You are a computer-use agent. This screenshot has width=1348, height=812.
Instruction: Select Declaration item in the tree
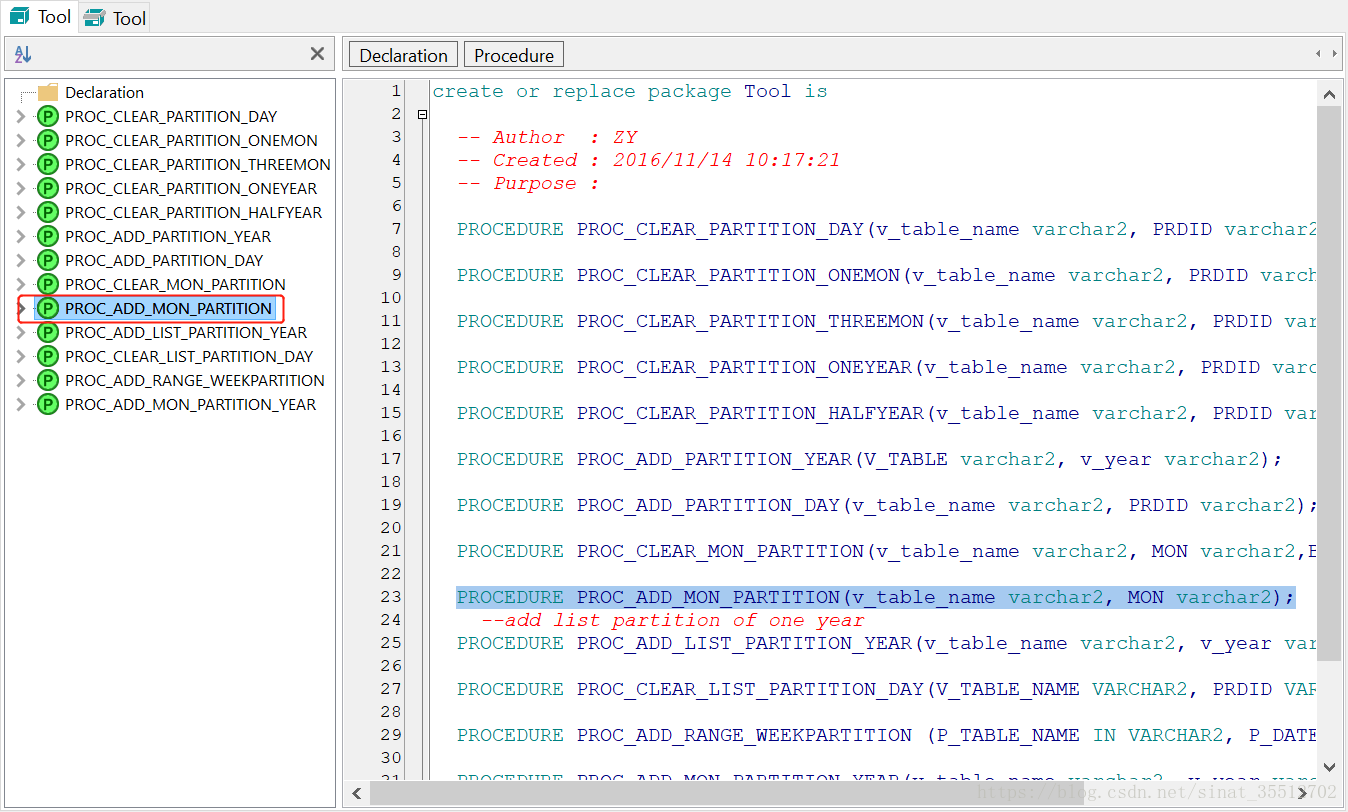pyautogui.click(x=104, y=92)
